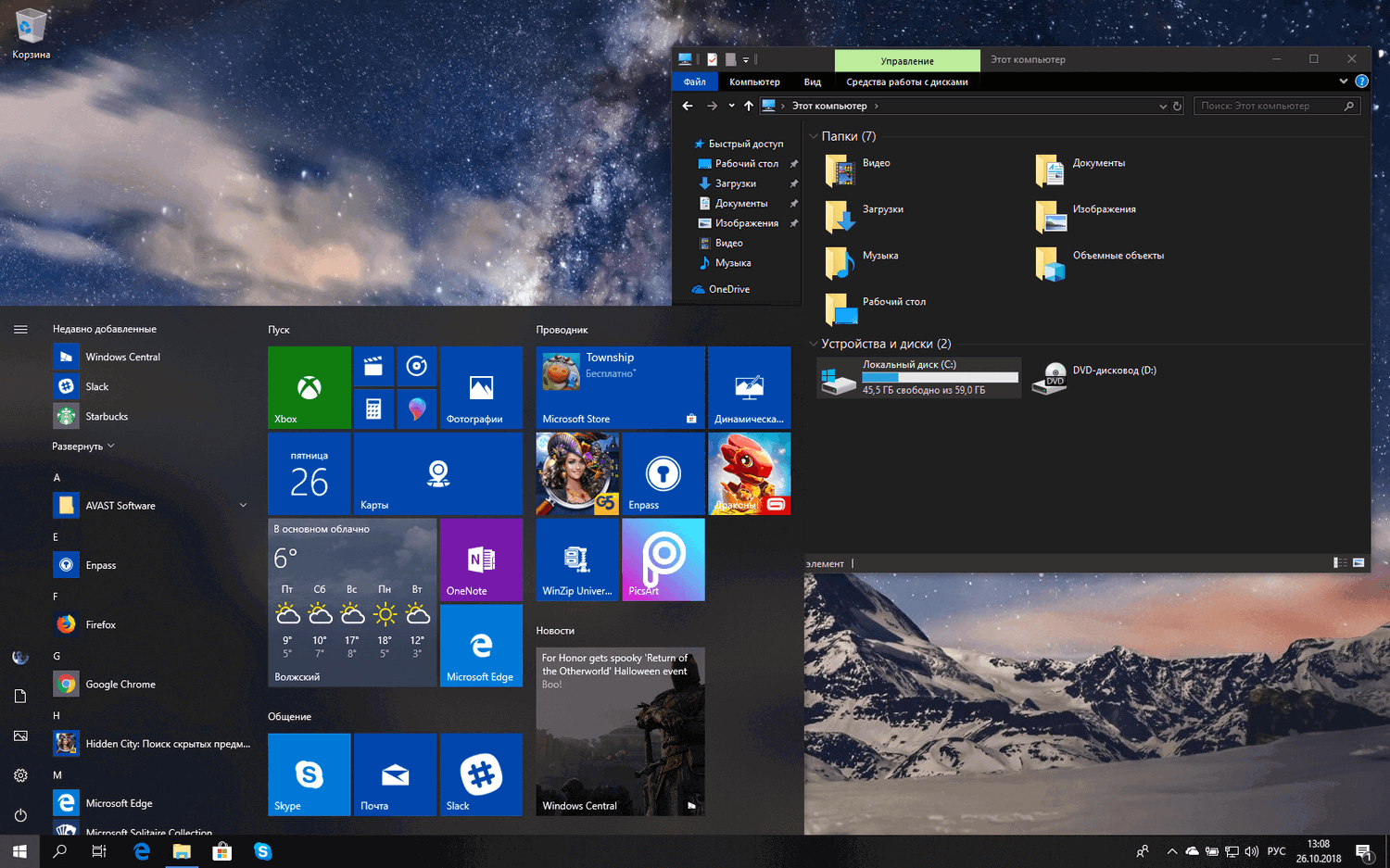Collapse the AVAST Software group

coord(243,505)
